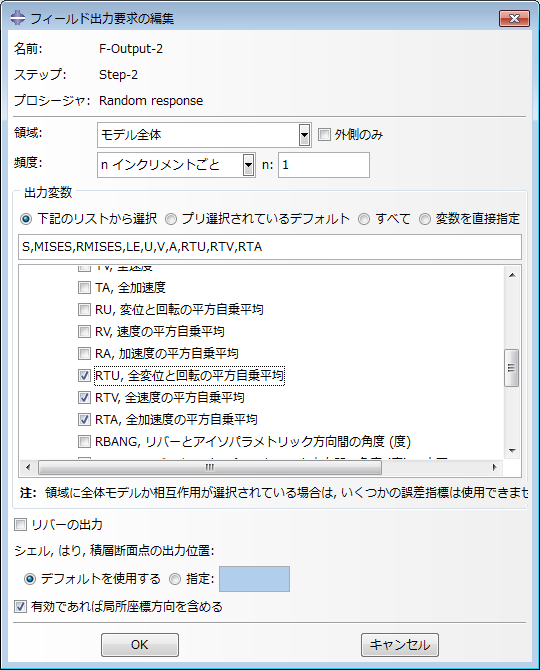Select the すべて radio button
This screenshot has width=540, height=670.
[364, 219]
